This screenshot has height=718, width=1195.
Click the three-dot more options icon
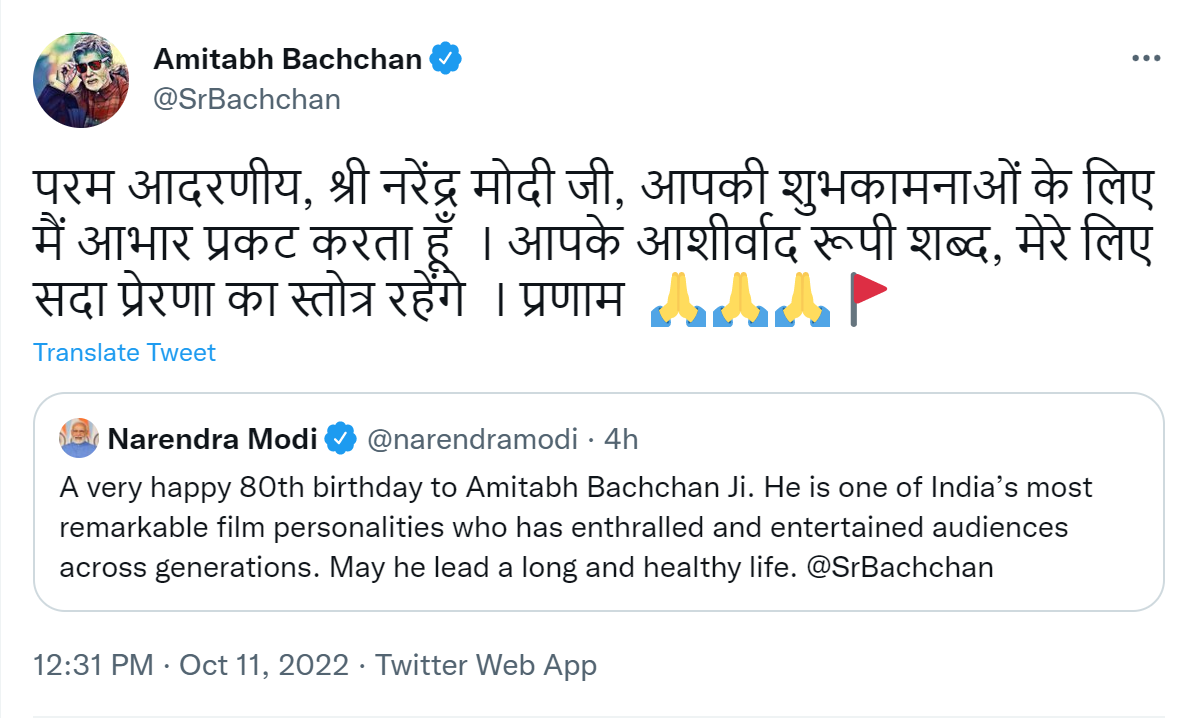(x=1145, y=59)
